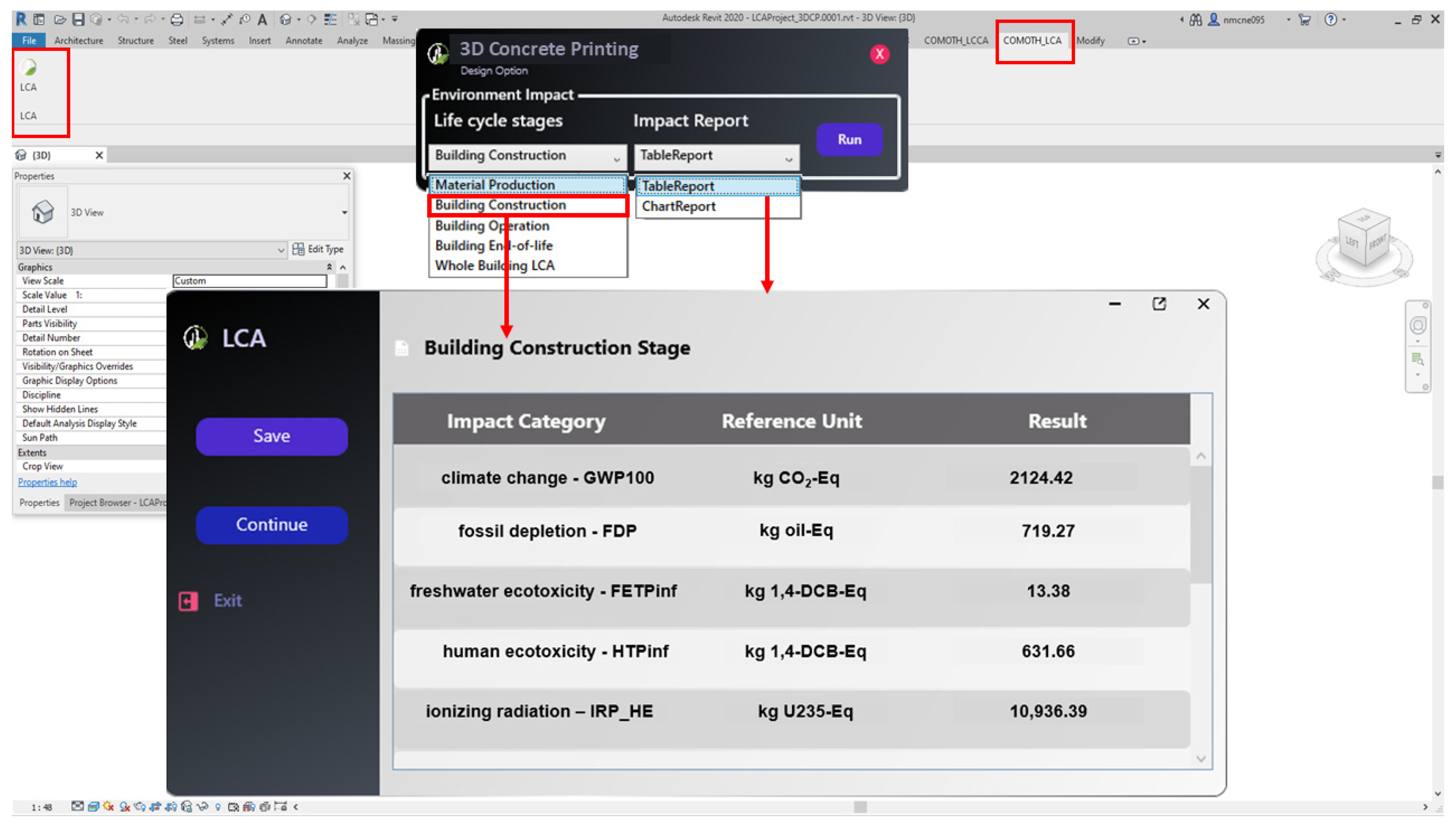Click the View Scale Custom input field

pyautogui.click(x=250, y=281)
